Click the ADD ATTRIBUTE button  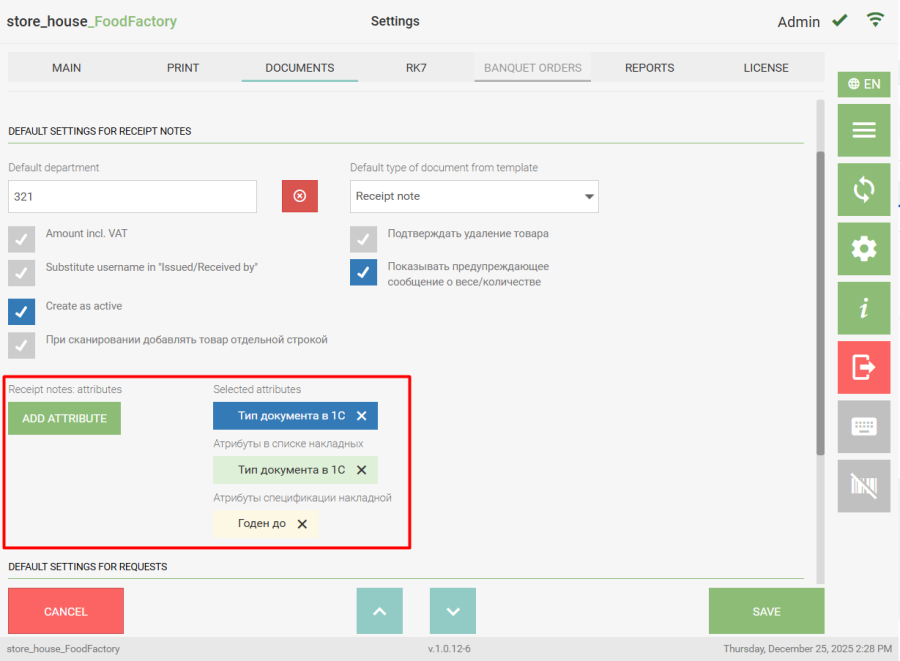click(x=64, y=418)
